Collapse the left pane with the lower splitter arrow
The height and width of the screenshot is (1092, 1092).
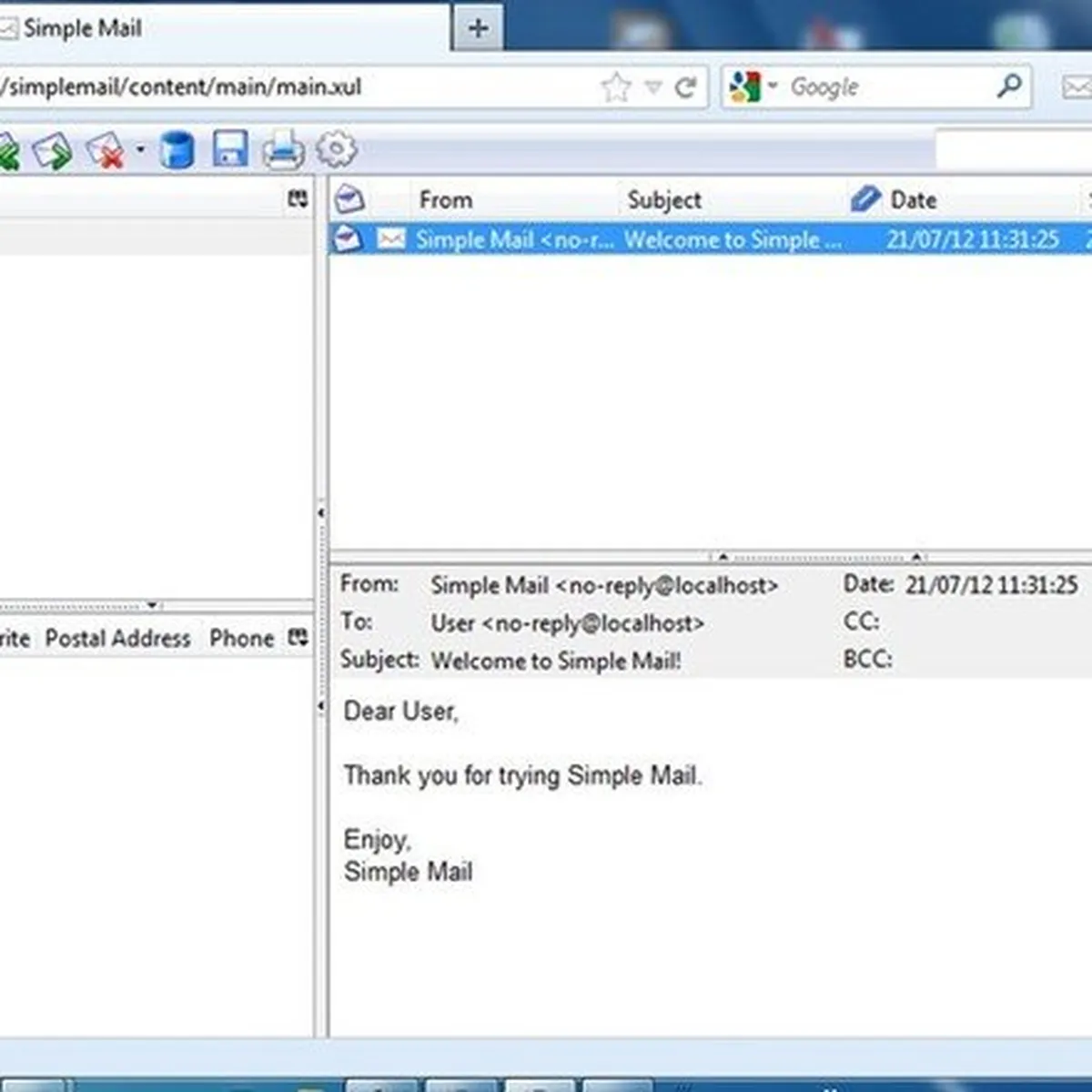pyautogui.click(x=320, y=706)
